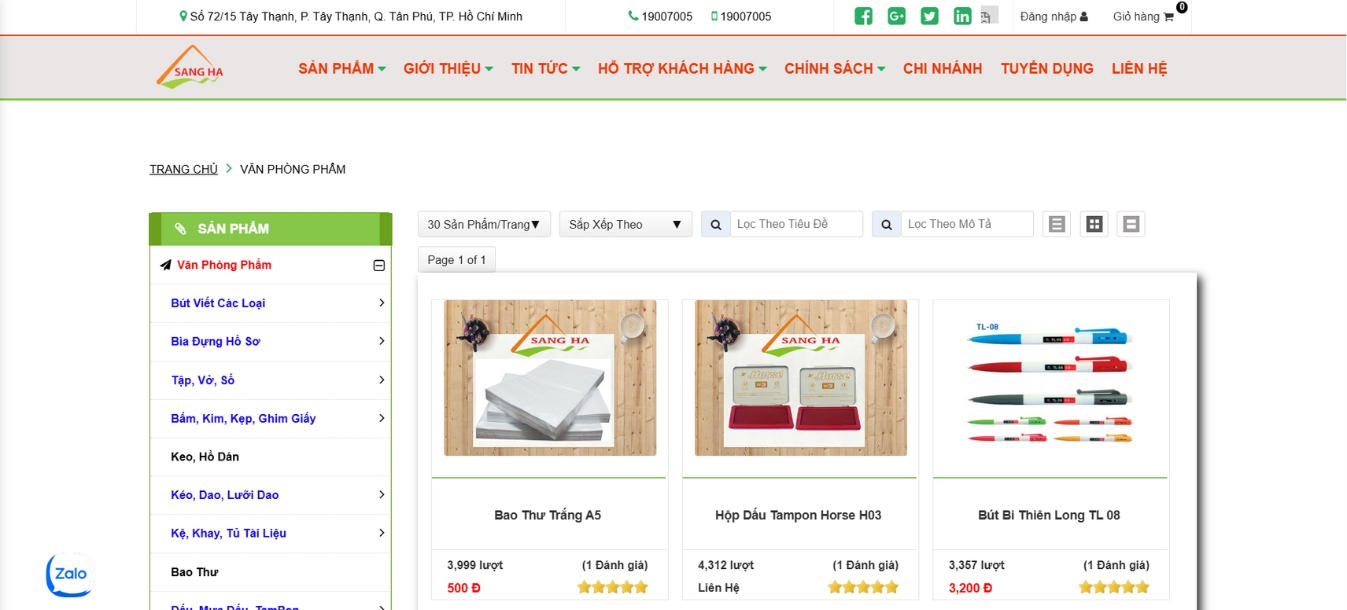Screen dimensions: 1347x610
Task: Click mobile number 19007005 with mobile icon
Action: [x=741, y=16]
